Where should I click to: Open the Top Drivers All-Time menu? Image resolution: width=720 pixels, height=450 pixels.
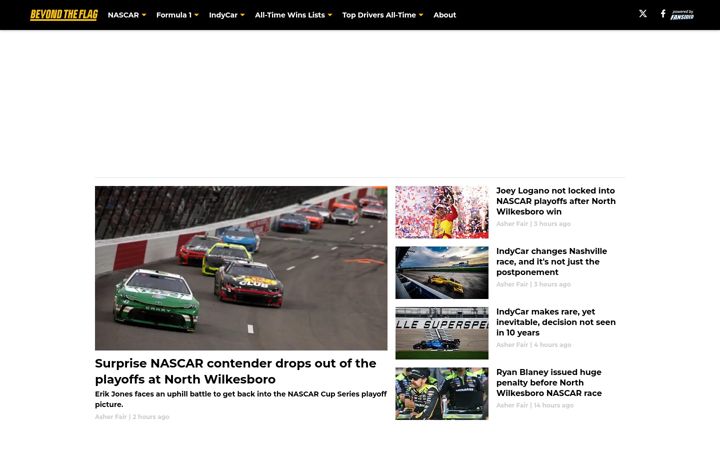point(379,15)
